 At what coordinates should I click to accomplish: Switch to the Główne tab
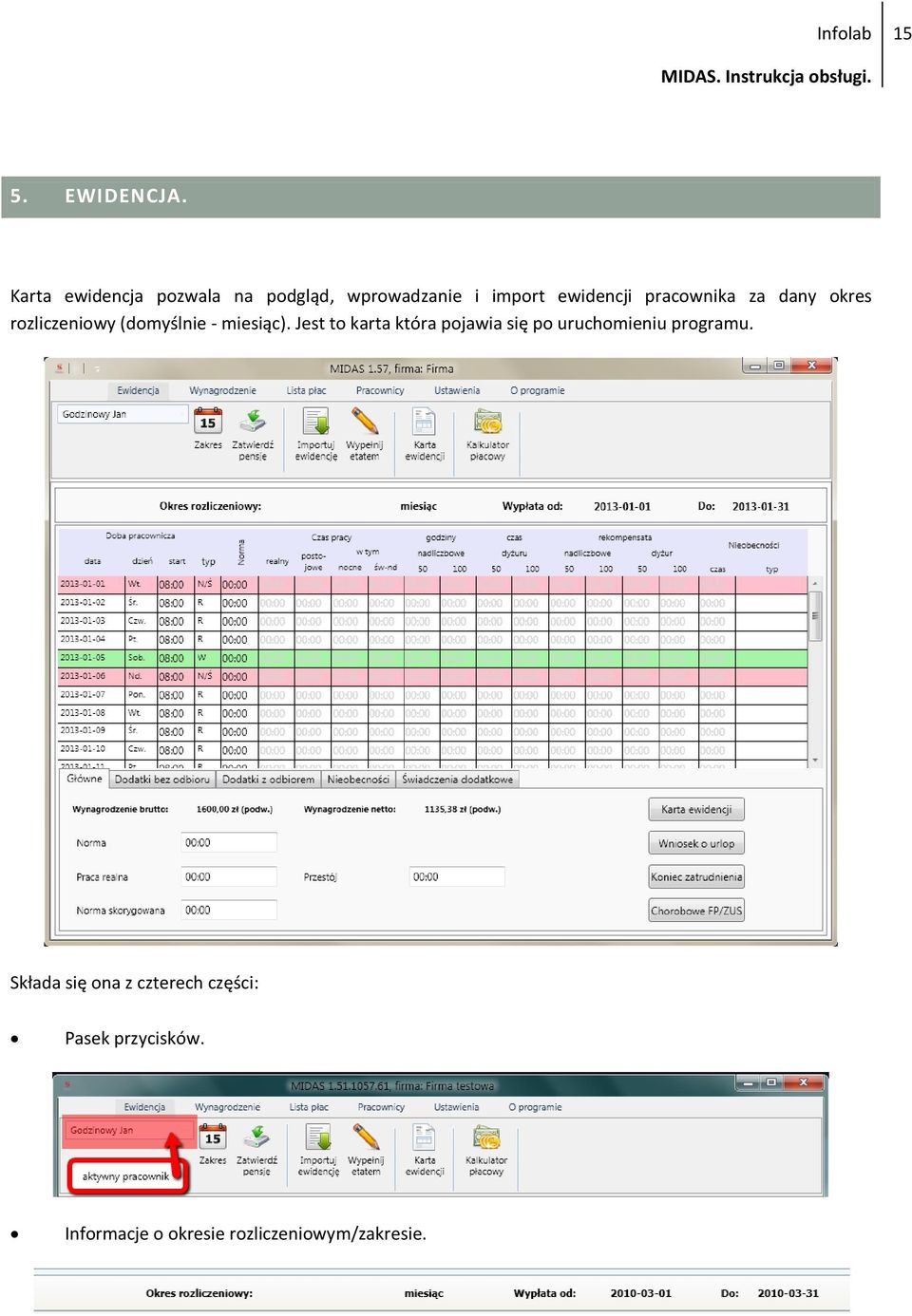pos(85,779)
